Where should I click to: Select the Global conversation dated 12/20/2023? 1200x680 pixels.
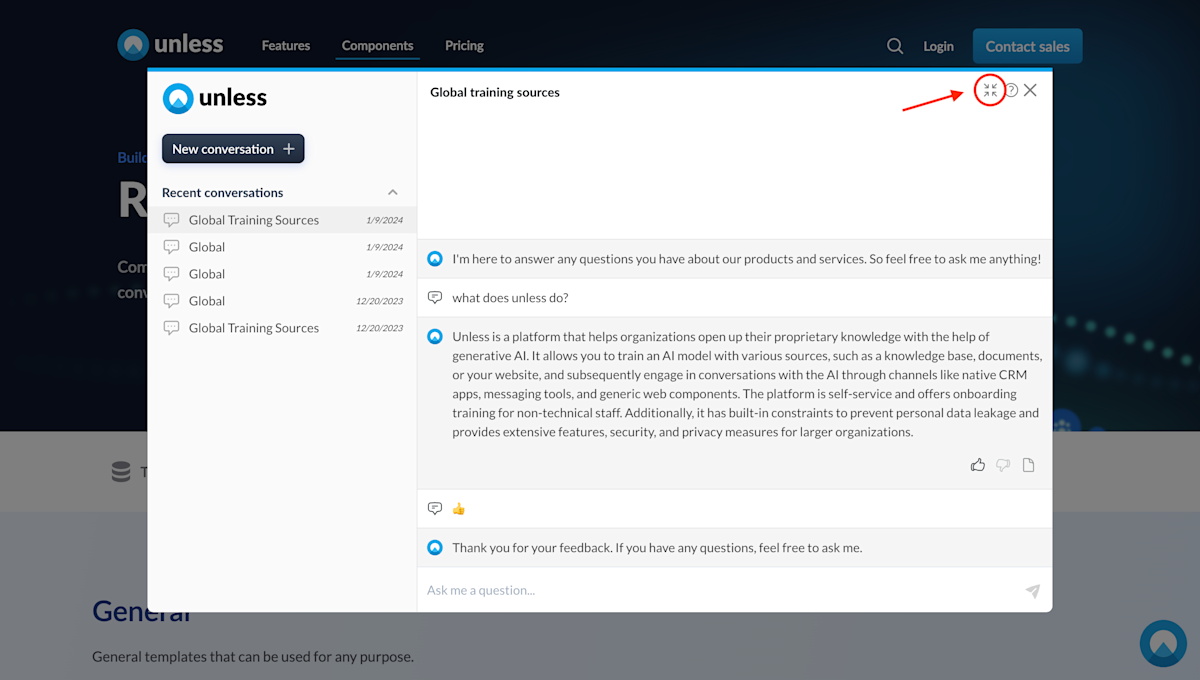click(208, 300)
